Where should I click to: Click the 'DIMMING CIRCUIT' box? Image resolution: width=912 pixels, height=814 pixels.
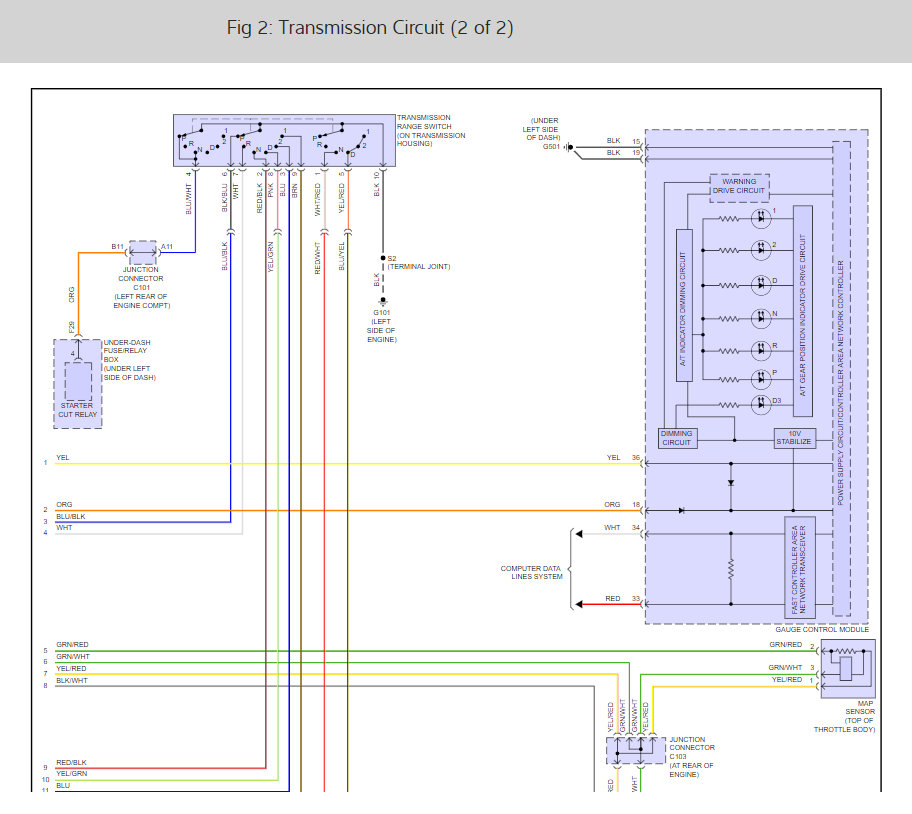[677, 438]
